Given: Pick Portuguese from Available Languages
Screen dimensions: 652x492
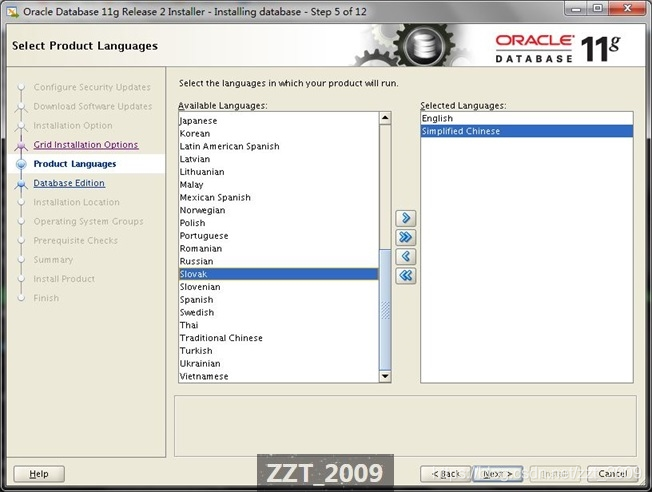Looking at the screenshot, I should click(279, 236).
